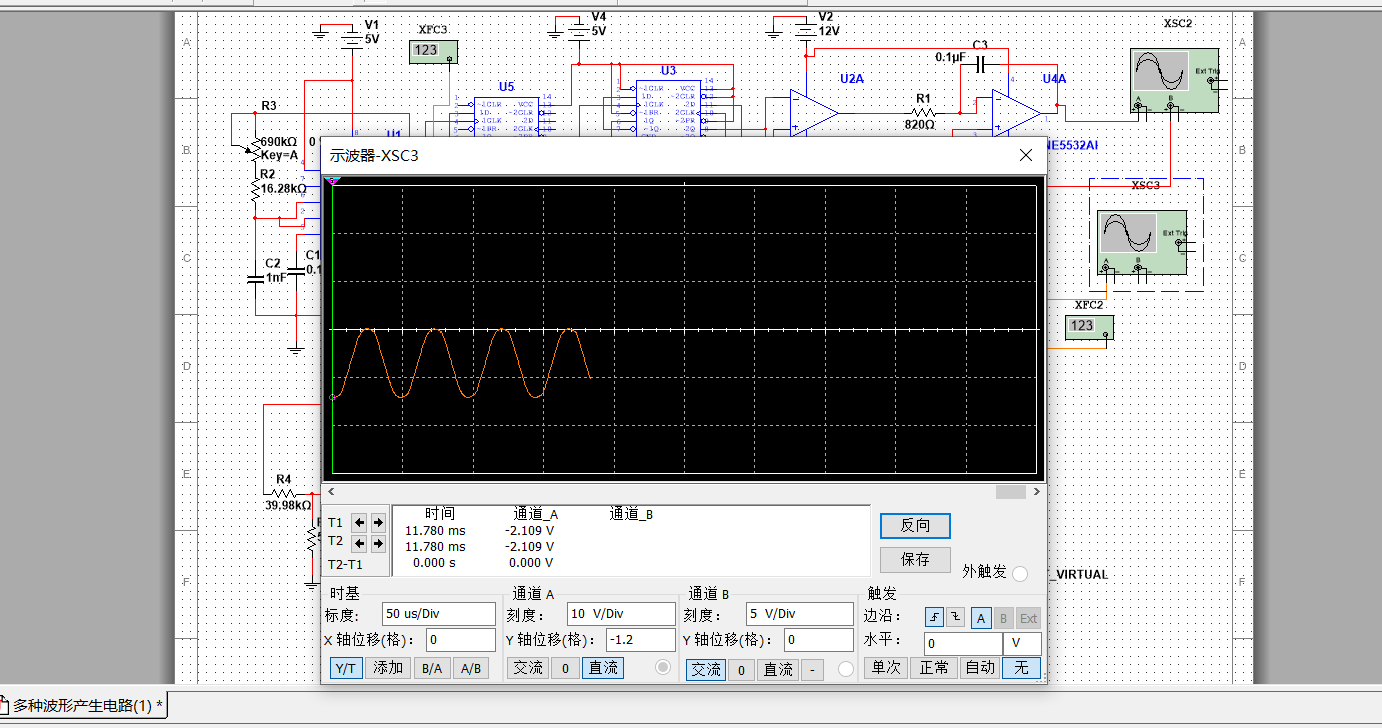Open the XFC2 frequency counter instrument

[x=1088, y=327]
